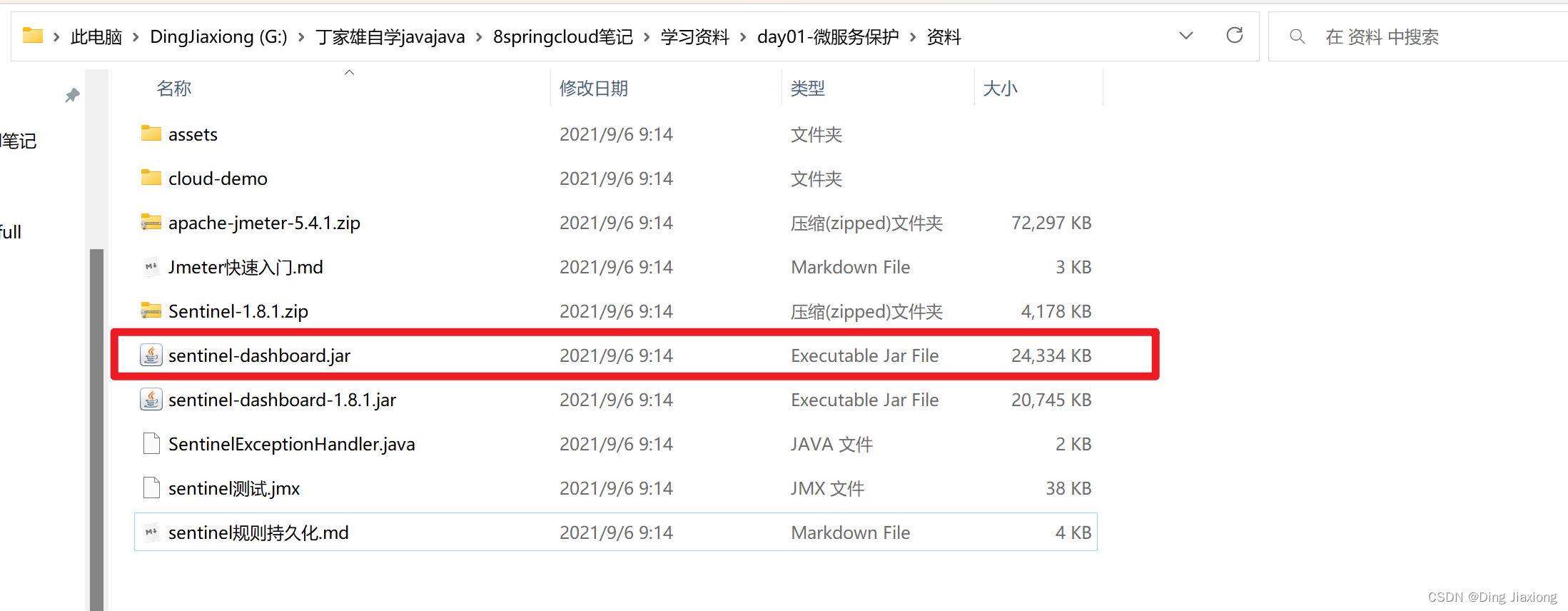Select the cloud-demo folder name
The width and height of the screenshot is (1568, 611).
coord(218,178)
